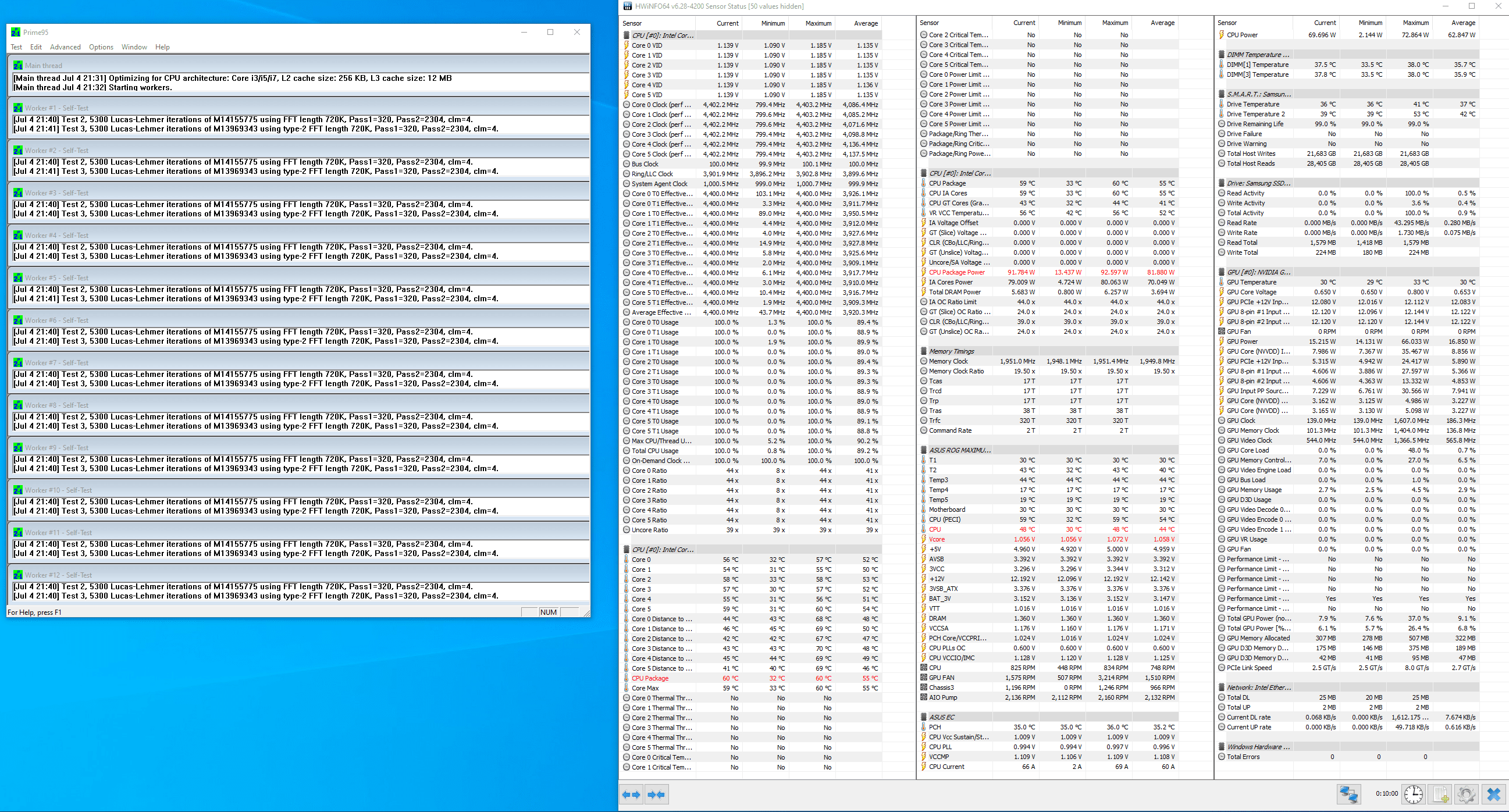Open the Test menu in Prime95

[x=16, y=47]
